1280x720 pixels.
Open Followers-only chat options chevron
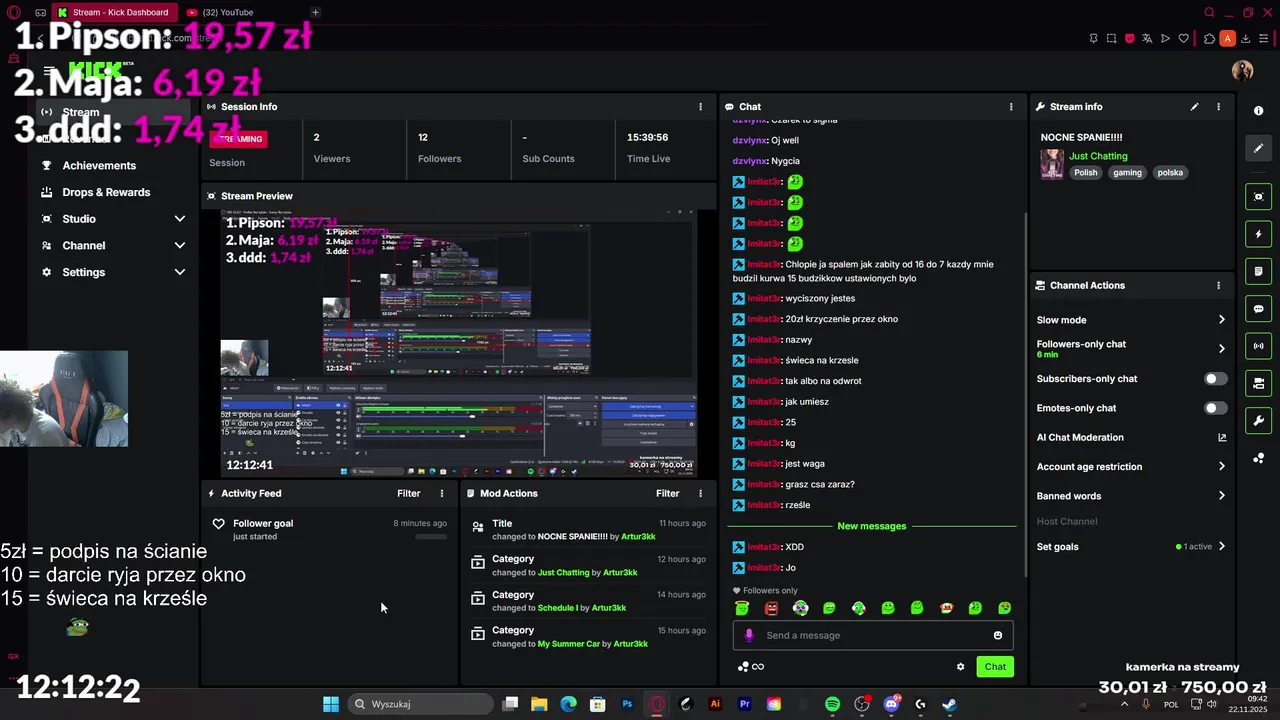(1221, 349)
